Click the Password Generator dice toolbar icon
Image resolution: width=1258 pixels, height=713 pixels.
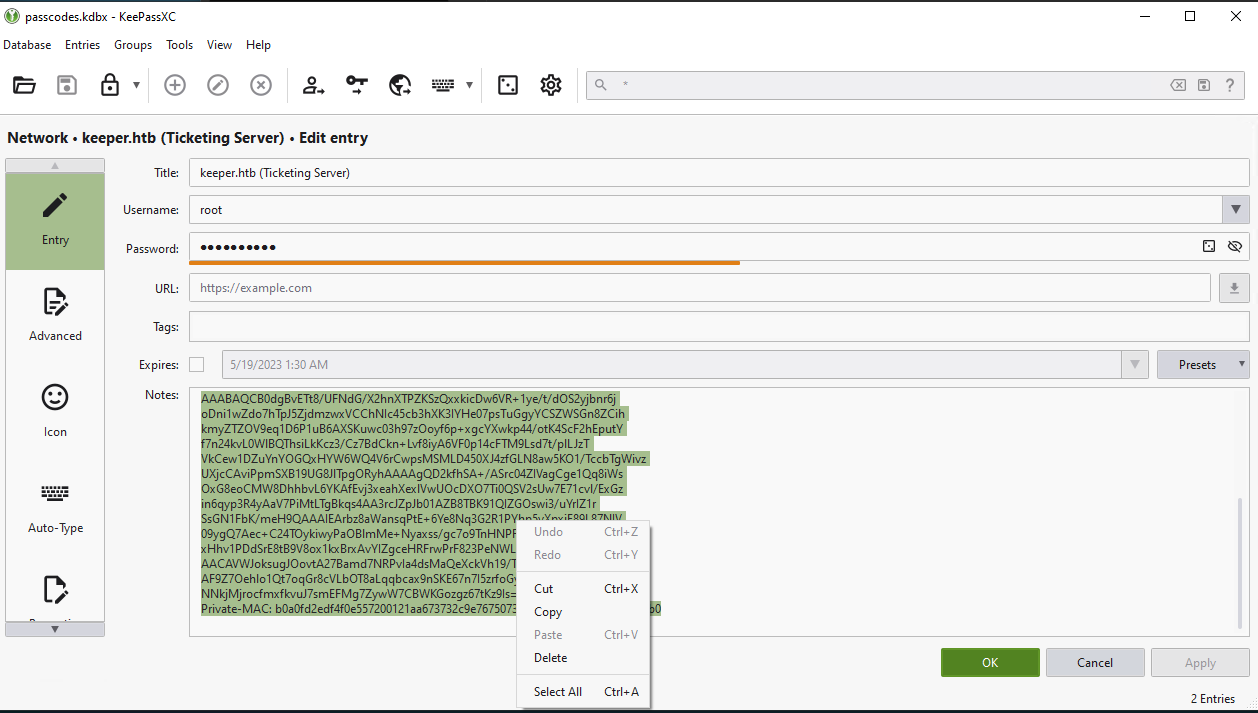[x=508, y=85]
